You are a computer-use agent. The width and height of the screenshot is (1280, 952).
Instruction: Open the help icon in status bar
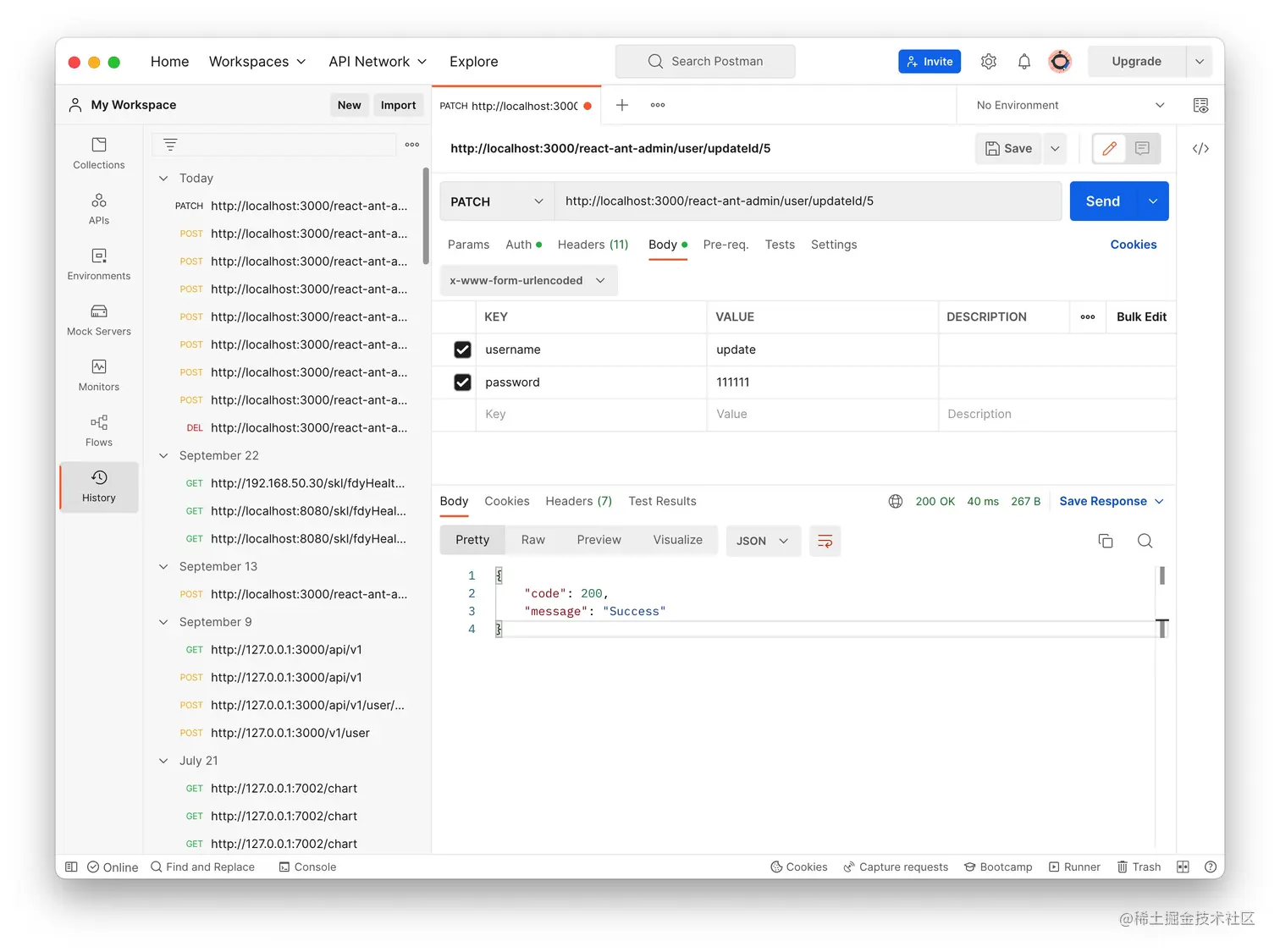[x=1211, y=867]
